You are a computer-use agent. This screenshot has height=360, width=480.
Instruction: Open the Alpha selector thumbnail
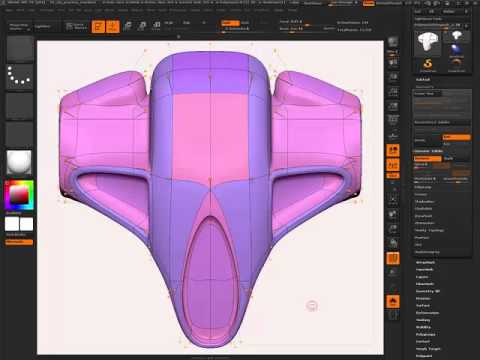click(20, 106)
